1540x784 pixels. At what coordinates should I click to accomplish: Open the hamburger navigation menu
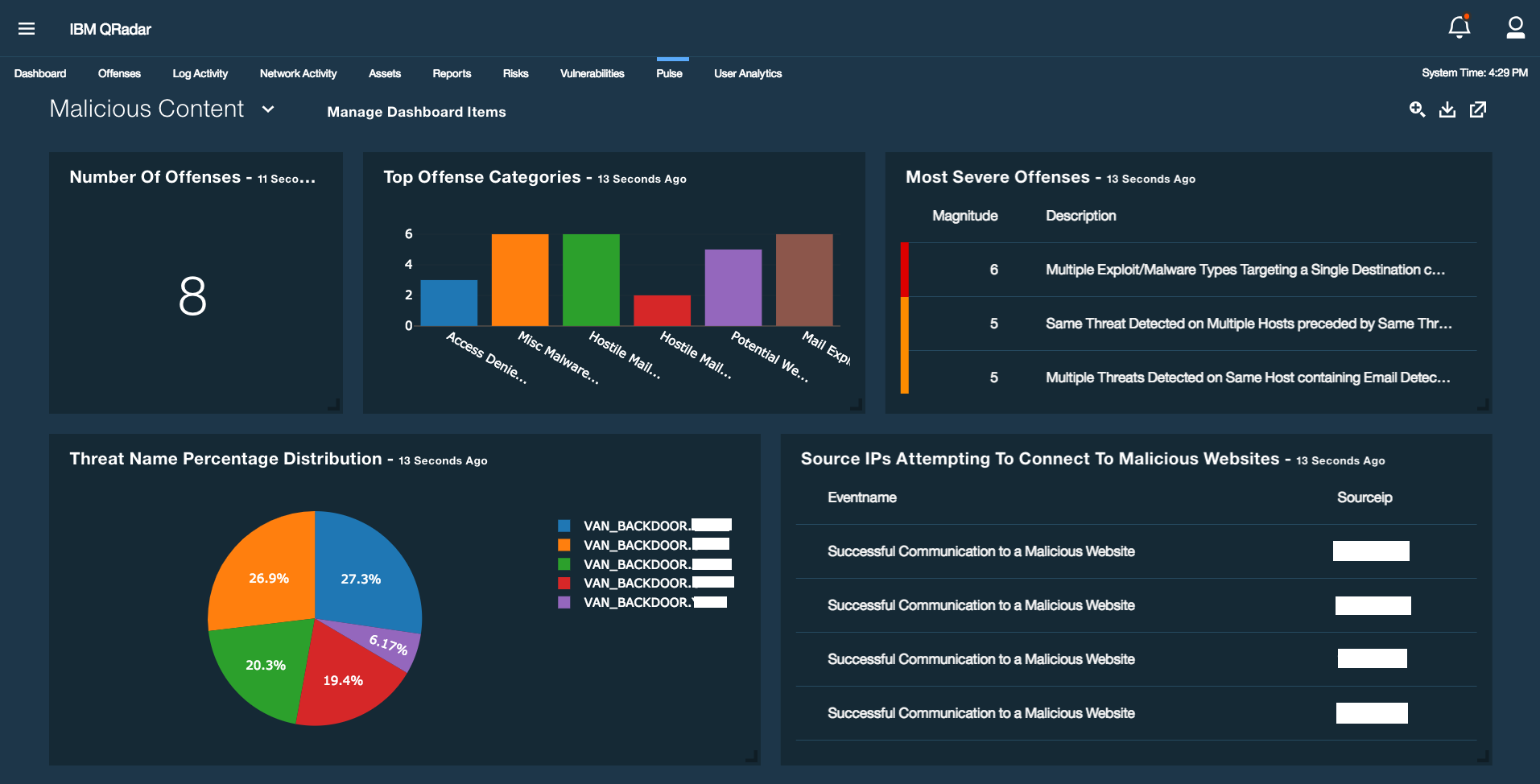(27, 29)
